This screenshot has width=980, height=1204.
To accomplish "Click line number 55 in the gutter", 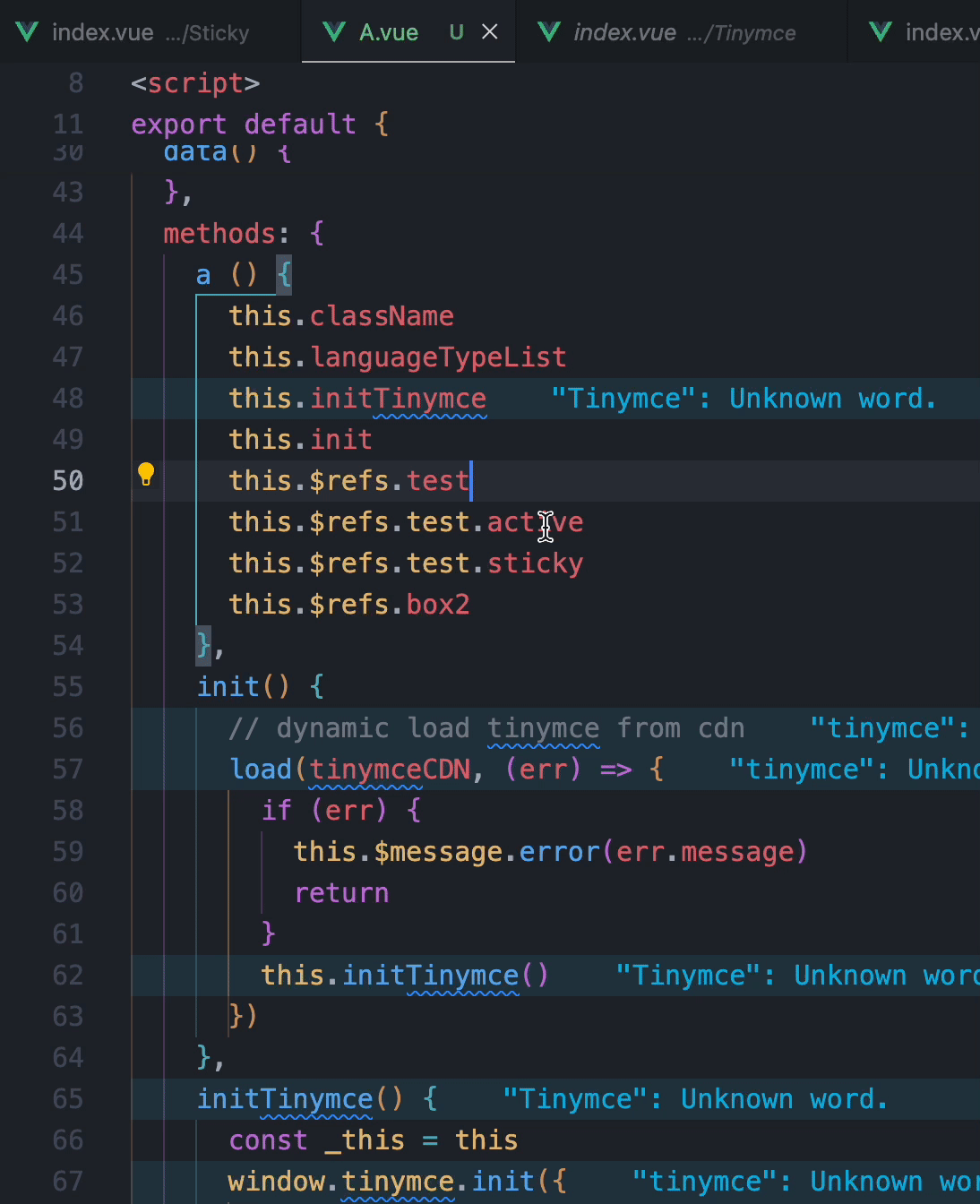I will point(68,686).
